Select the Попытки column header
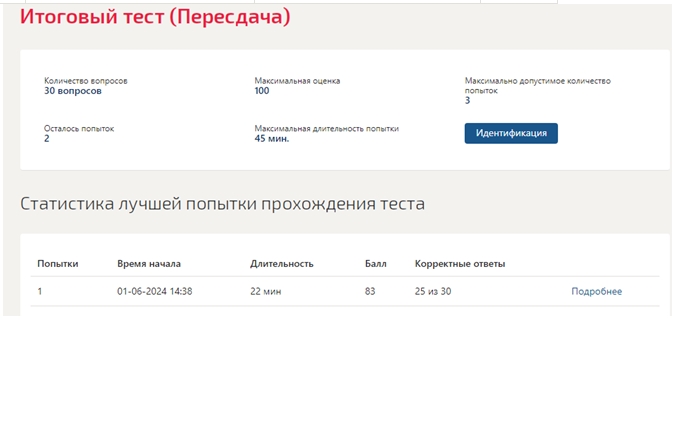The width and height of the screenshot is (692, 436). (x=58, y=264)
